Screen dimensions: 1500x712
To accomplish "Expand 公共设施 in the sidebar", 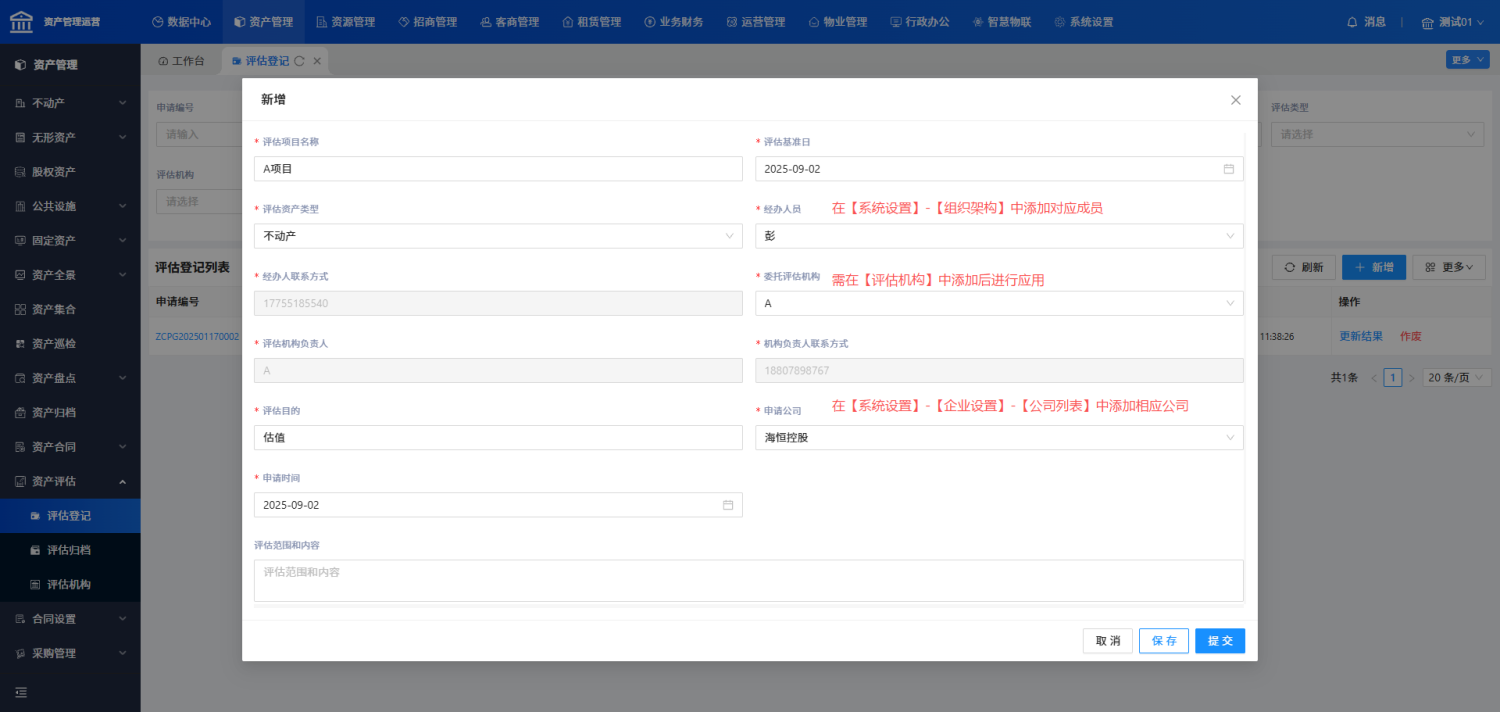I will pyautogui.click(x=70, y=206).
